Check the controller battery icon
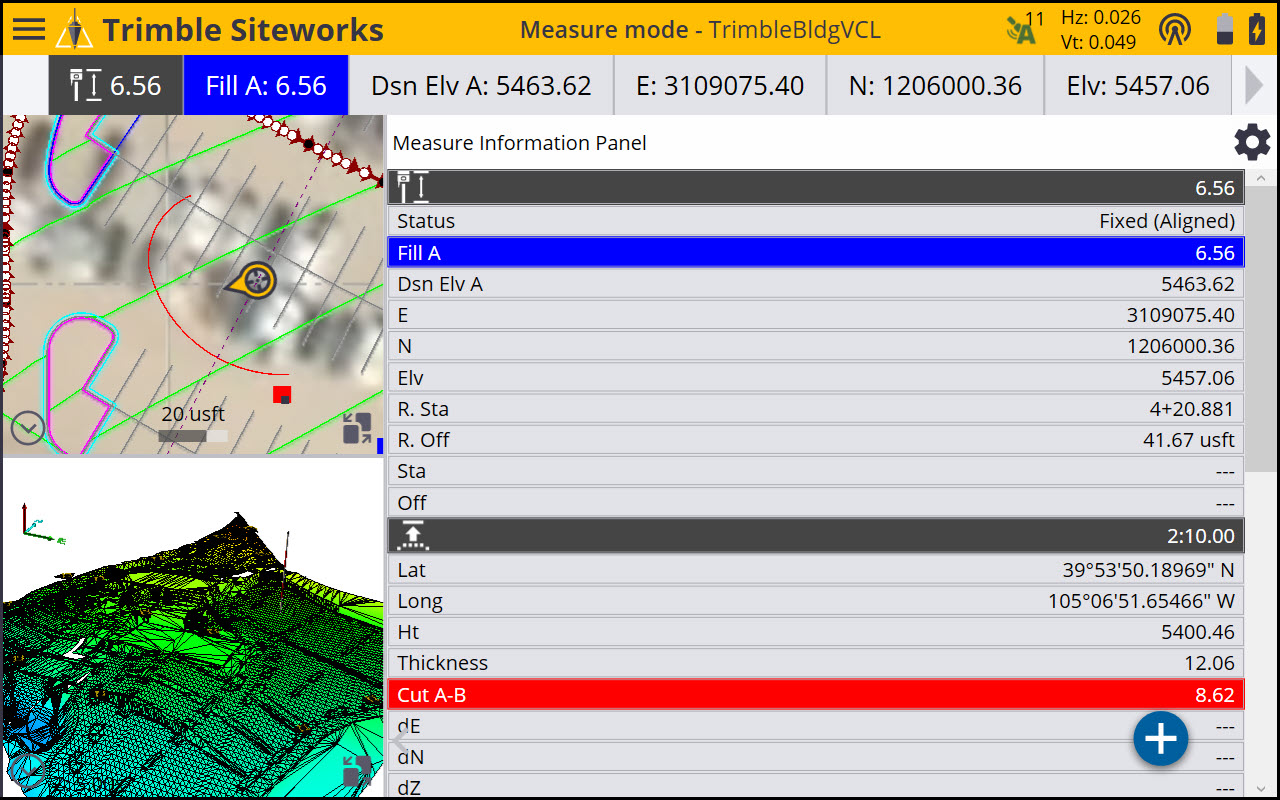The image size is (1280, 800). (1224, 29)
